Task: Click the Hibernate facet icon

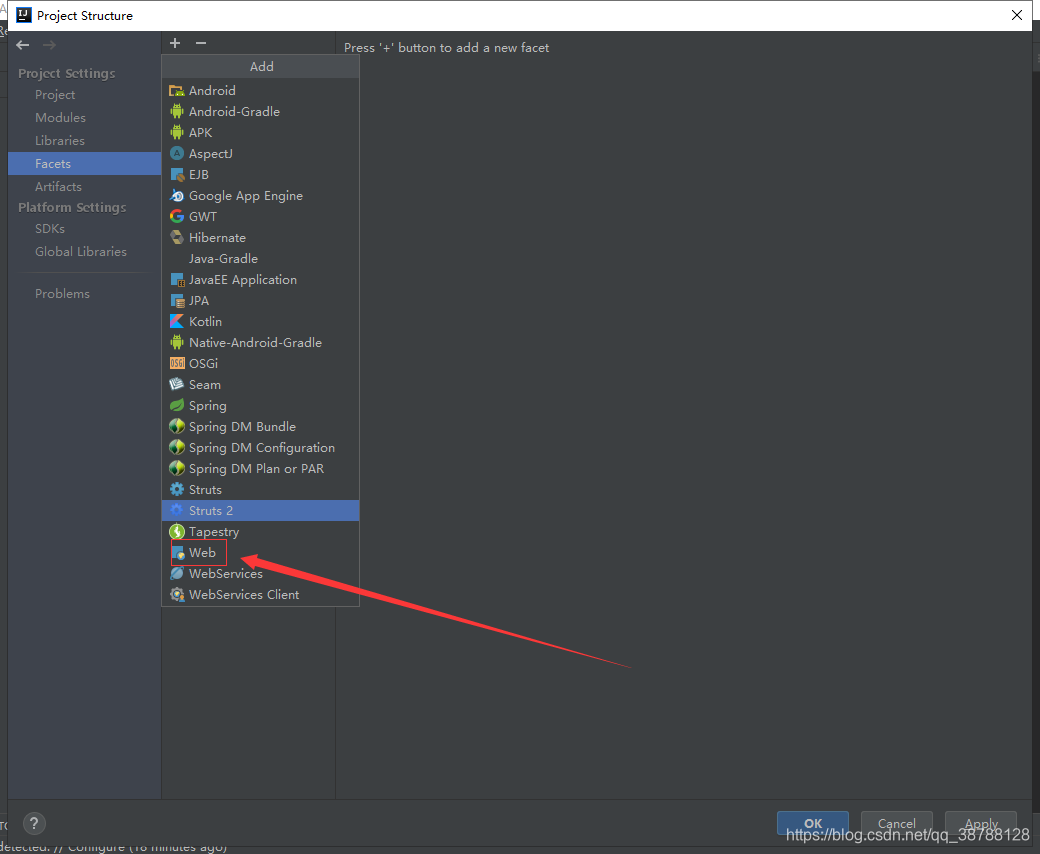Action: [176, 237]
